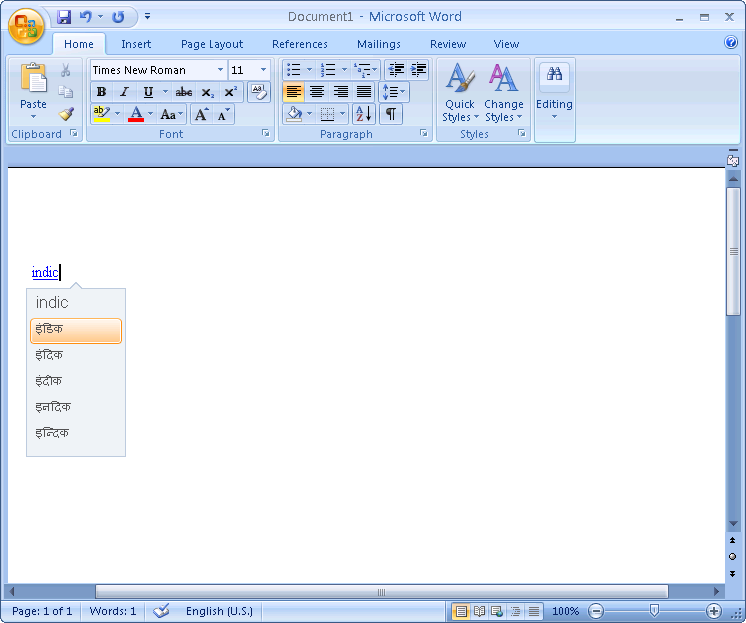The image size is (746, 623).
Task: Clear formatting with the eraser icon
Action: pyautogui.click(x=259, y=92)
